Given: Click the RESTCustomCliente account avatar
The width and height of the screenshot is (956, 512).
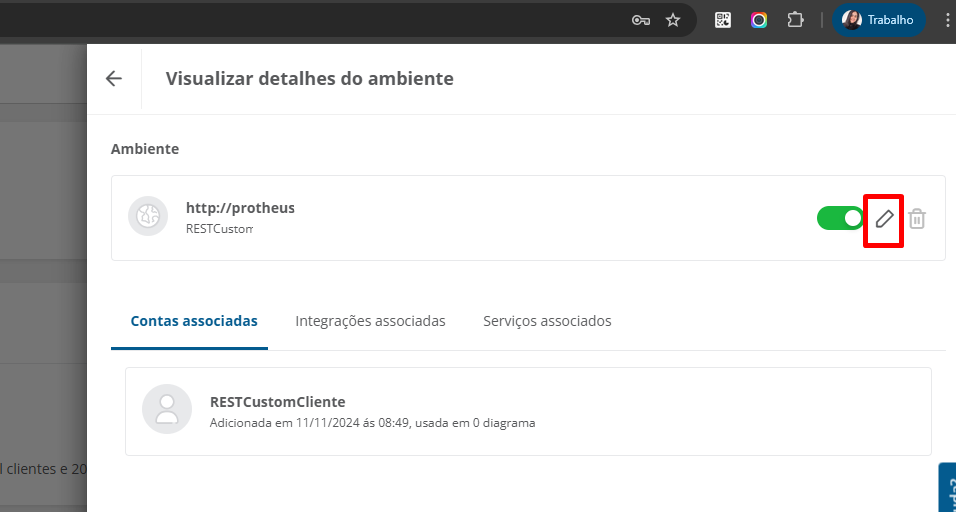Looking at the screenshot, I should [x=167, y=409].
